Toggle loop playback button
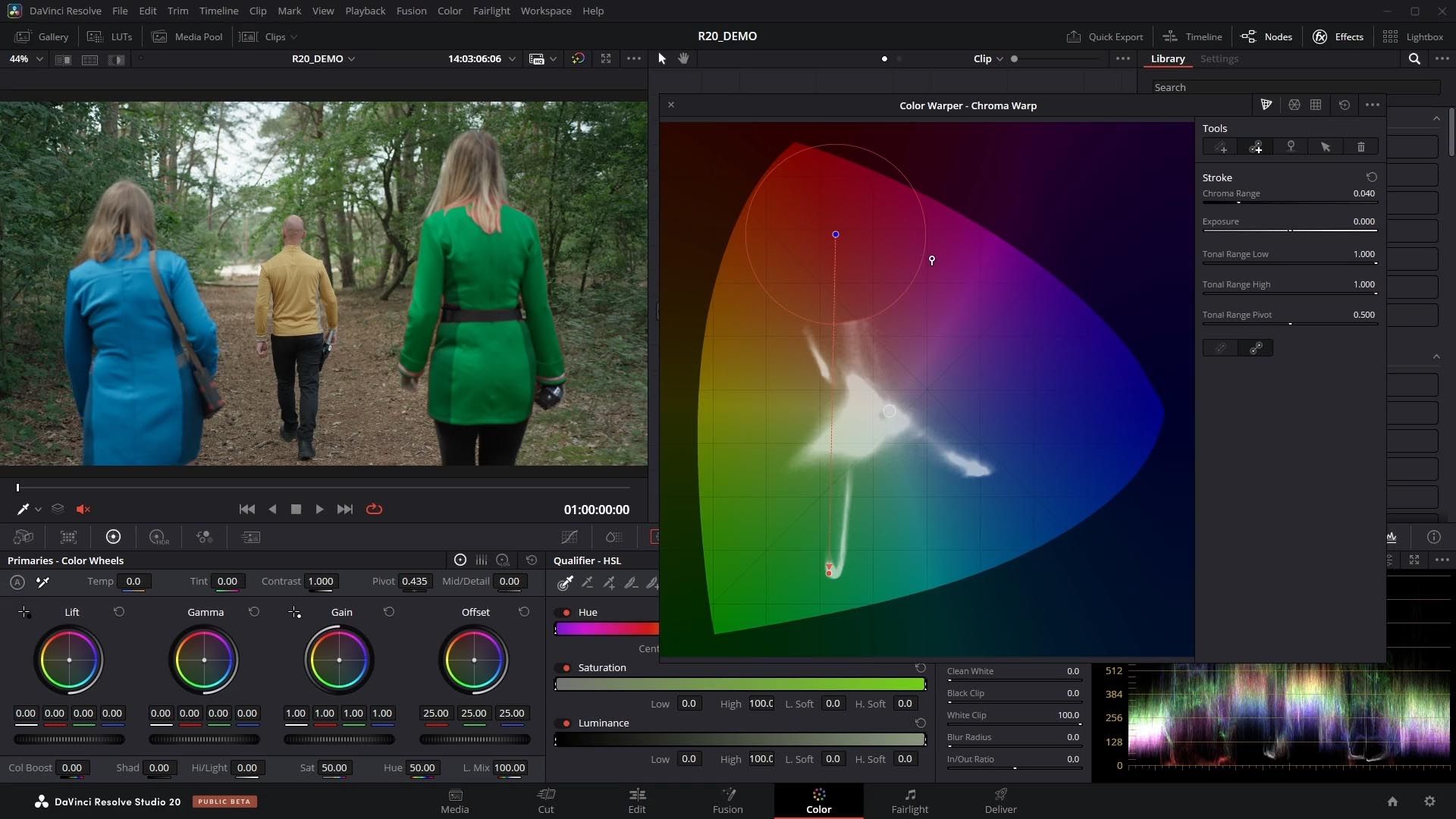 coord(374,510)
